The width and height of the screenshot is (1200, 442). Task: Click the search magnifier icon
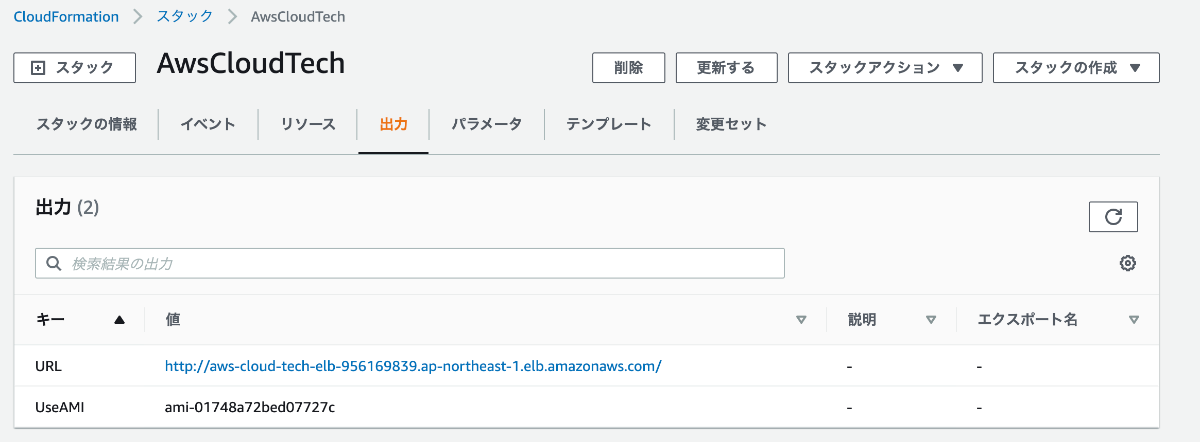point(53,264)
